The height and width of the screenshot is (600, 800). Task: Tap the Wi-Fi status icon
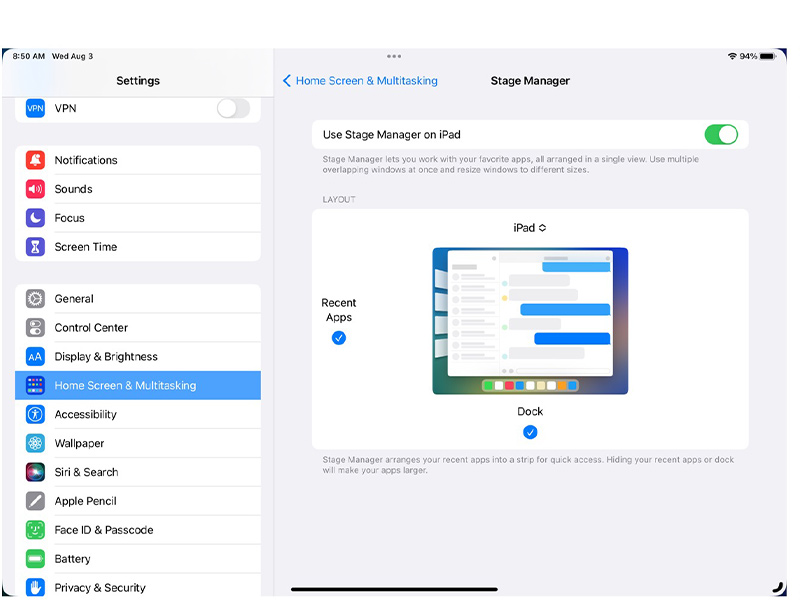pyautogui.click(x=732, y=56)
